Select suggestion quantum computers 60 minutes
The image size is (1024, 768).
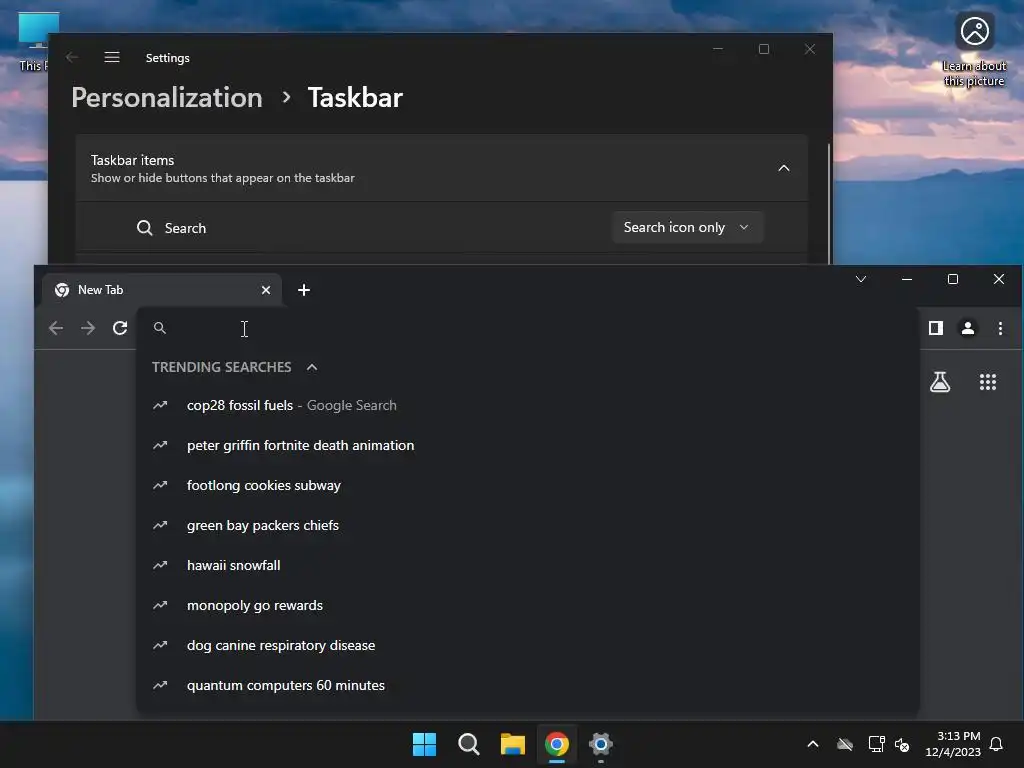coord(528,685)
